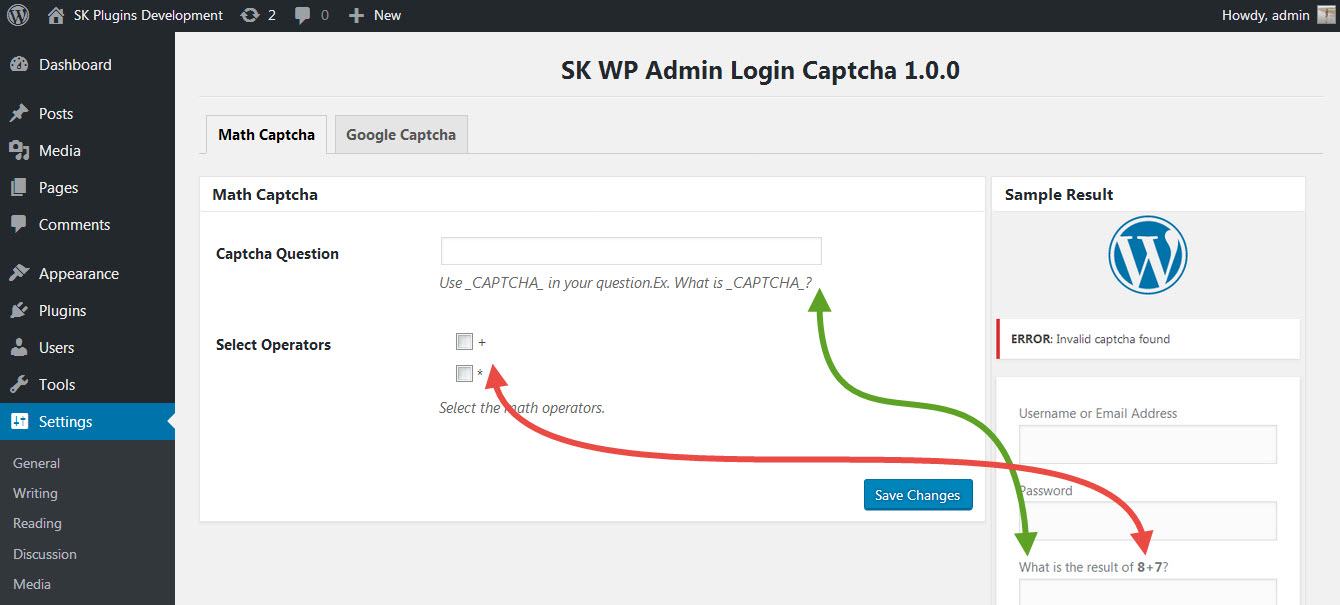The width and height of the screenshot is (1340, 605).
Task: Open the WordPress logo menu
Action: [18, 15]
